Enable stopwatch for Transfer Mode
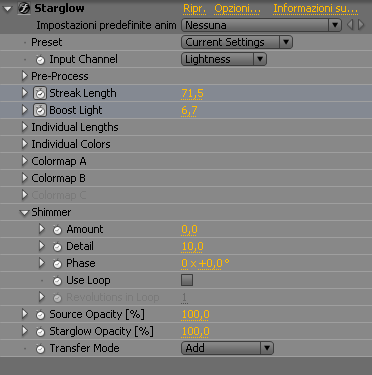Image resolution: width=372 pixels, height=375 pixels. [40, 349]
